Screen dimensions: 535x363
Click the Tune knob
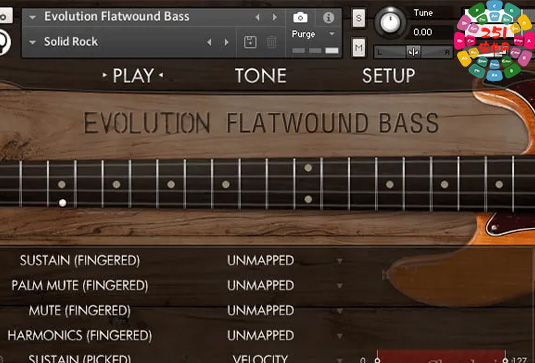[x=390, y=22]
